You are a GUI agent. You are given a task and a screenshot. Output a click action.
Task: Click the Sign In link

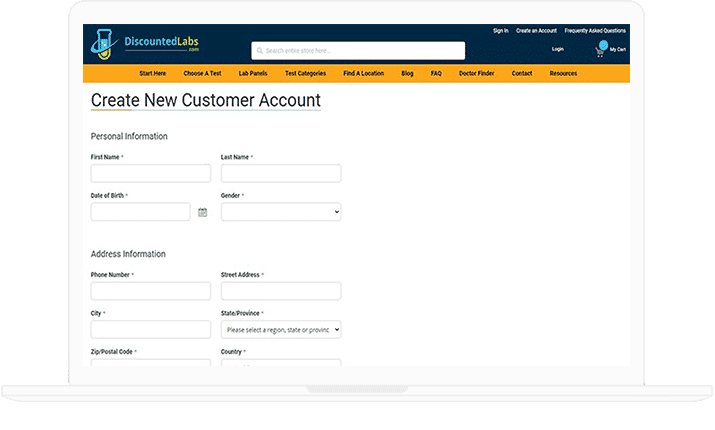(x=500, y=31)
